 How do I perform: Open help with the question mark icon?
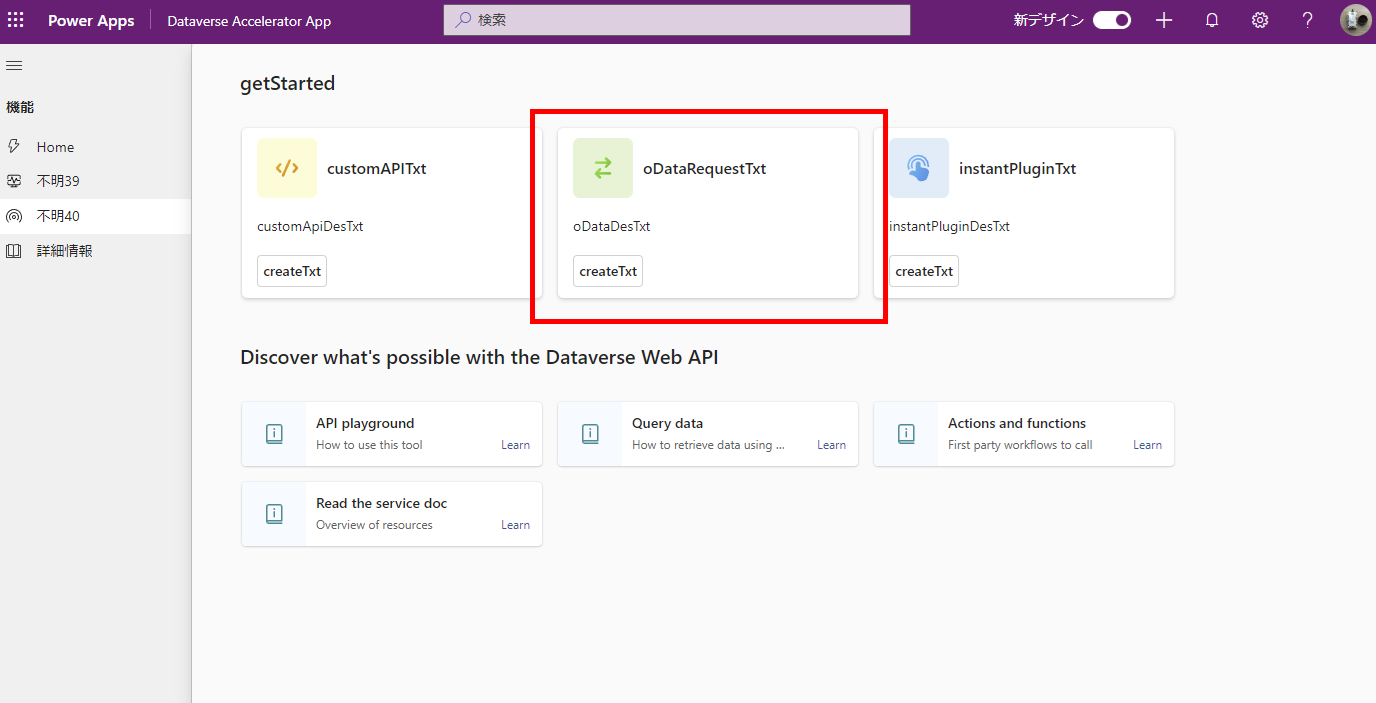click(1306, 19)
